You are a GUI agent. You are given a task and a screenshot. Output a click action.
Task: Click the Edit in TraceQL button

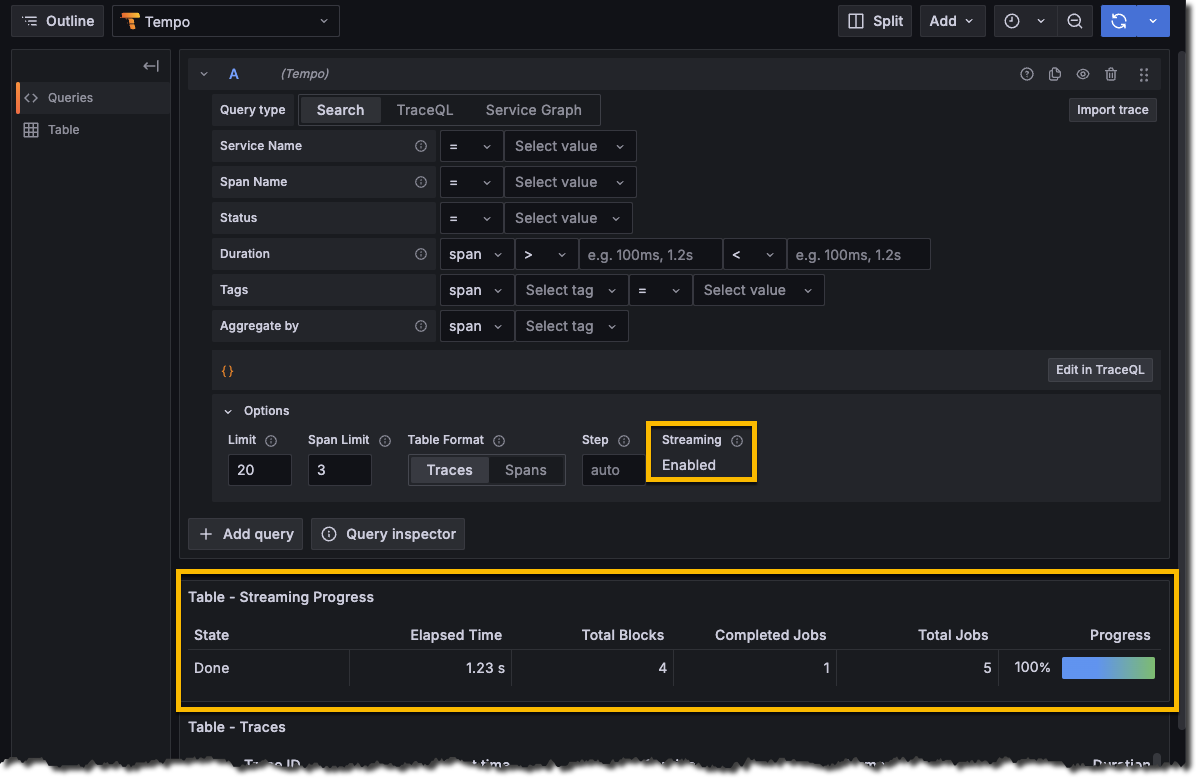tap(1100, 369)
